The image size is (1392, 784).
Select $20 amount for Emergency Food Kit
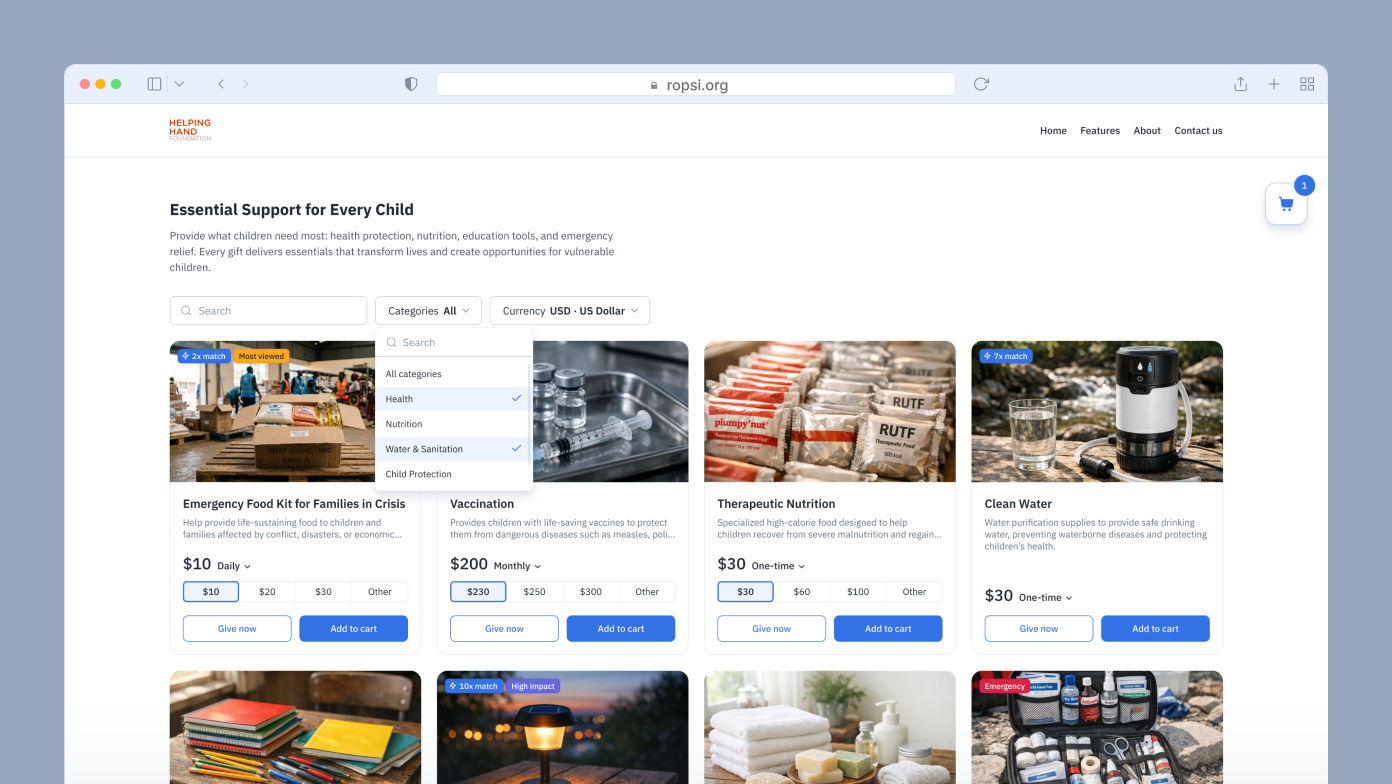click(x=267, y=592)
